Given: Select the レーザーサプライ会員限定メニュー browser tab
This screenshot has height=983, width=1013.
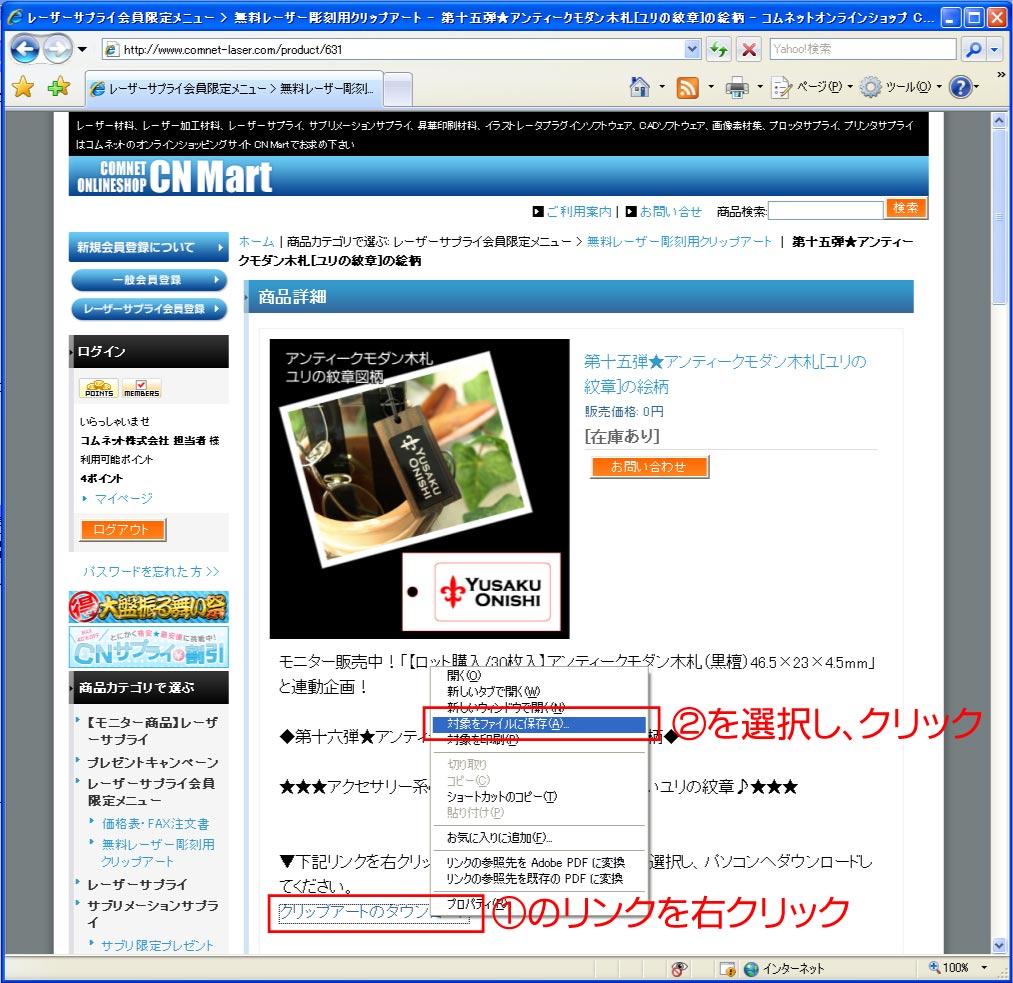Looking at the screenshot, I should (x=235, y=88).
